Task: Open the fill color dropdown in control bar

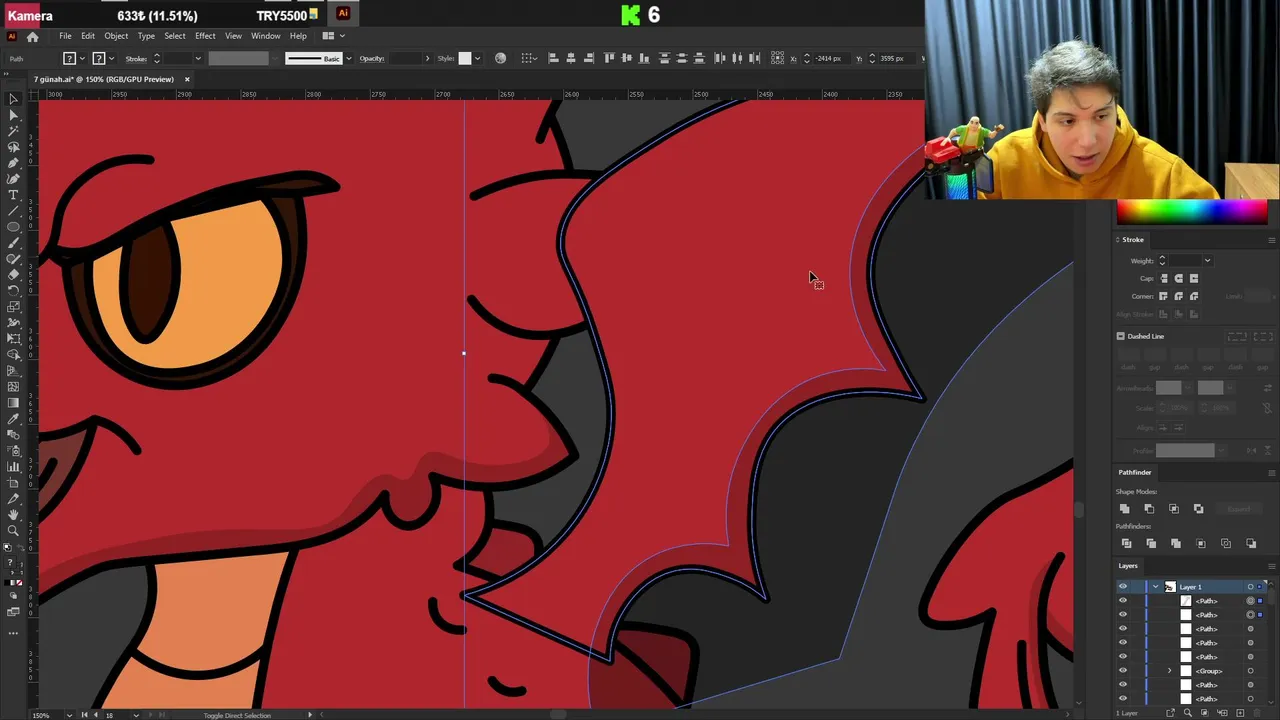Action: click(83, 58)
